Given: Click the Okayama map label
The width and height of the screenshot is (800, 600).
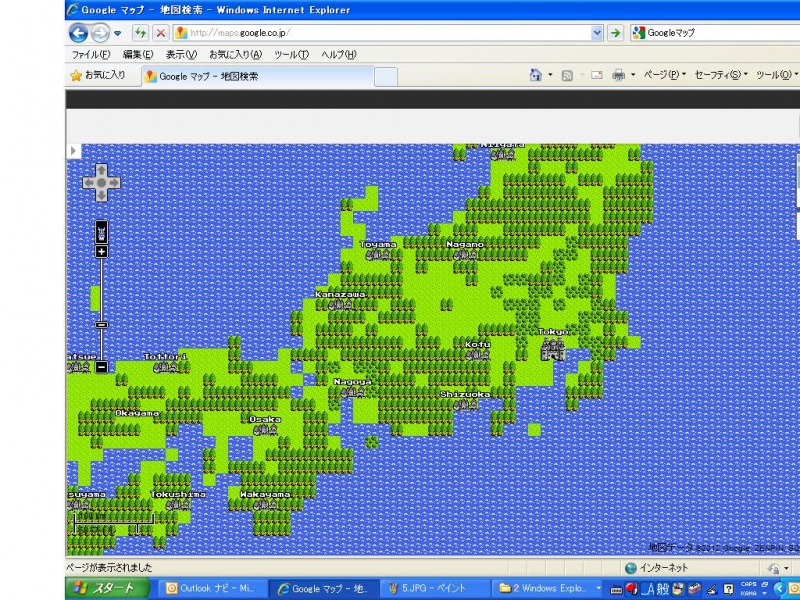Looking at the screenshot, I should pos(137,413).
